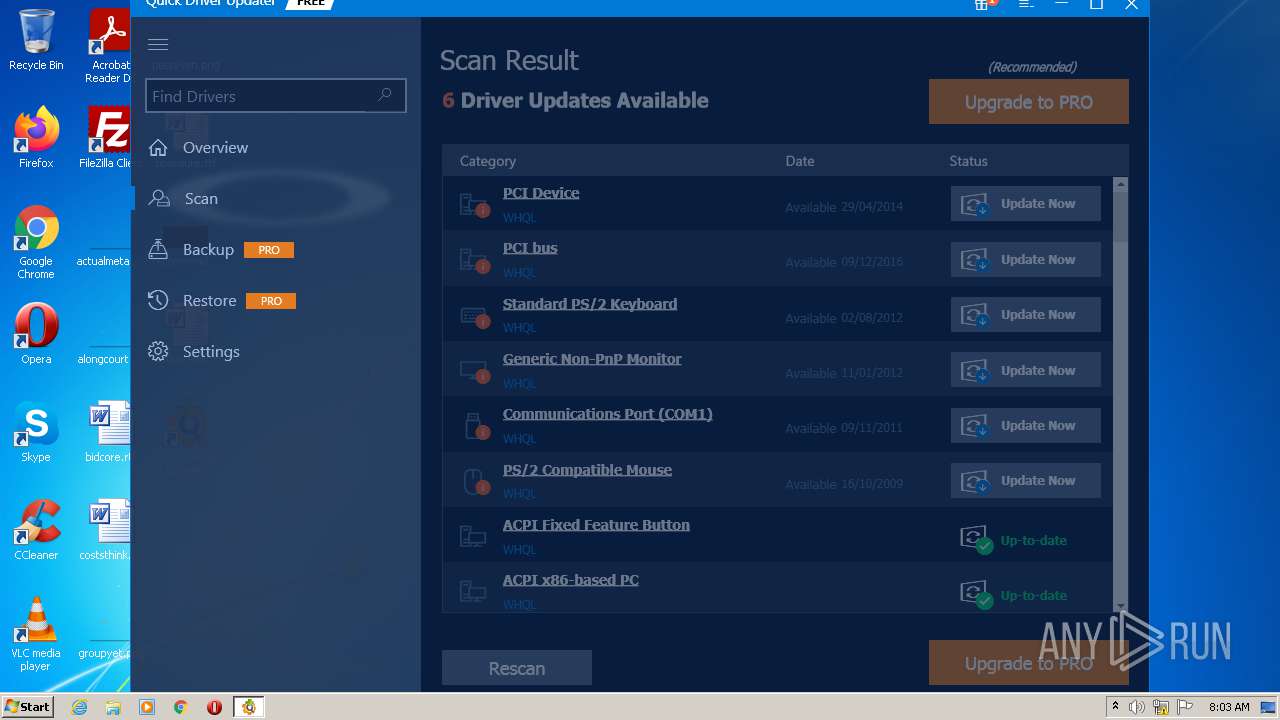
Task: Click the Find Drivers search field
Action: click(x=275, y=96)
